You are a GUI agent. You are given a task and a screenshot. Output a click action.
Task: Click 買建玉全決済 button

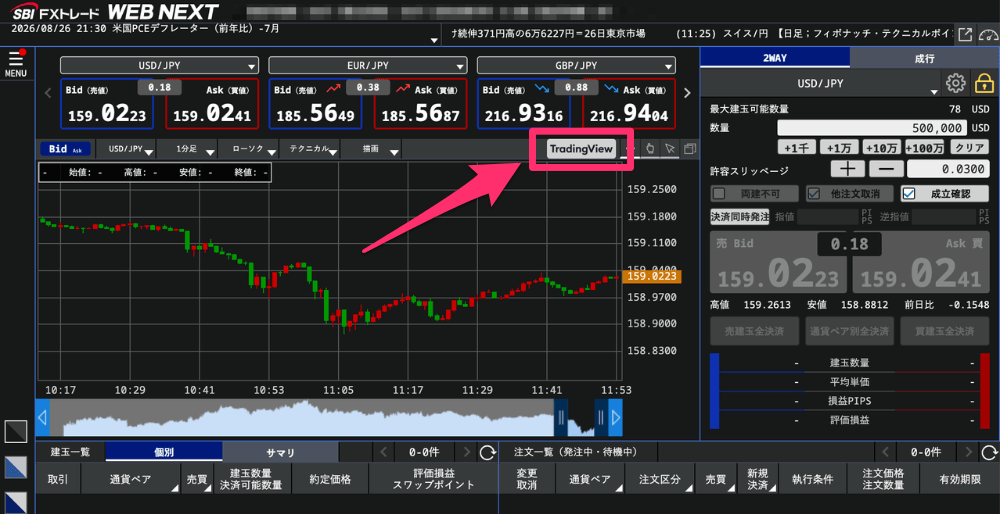(945, 332)
